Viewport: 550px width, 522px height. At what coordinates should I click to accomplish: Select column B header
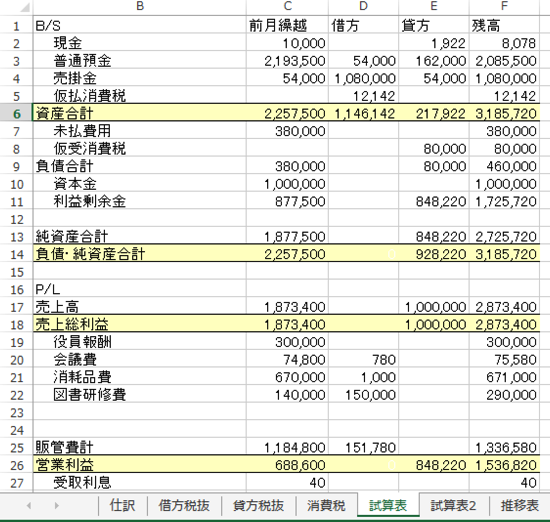[140, 6]
